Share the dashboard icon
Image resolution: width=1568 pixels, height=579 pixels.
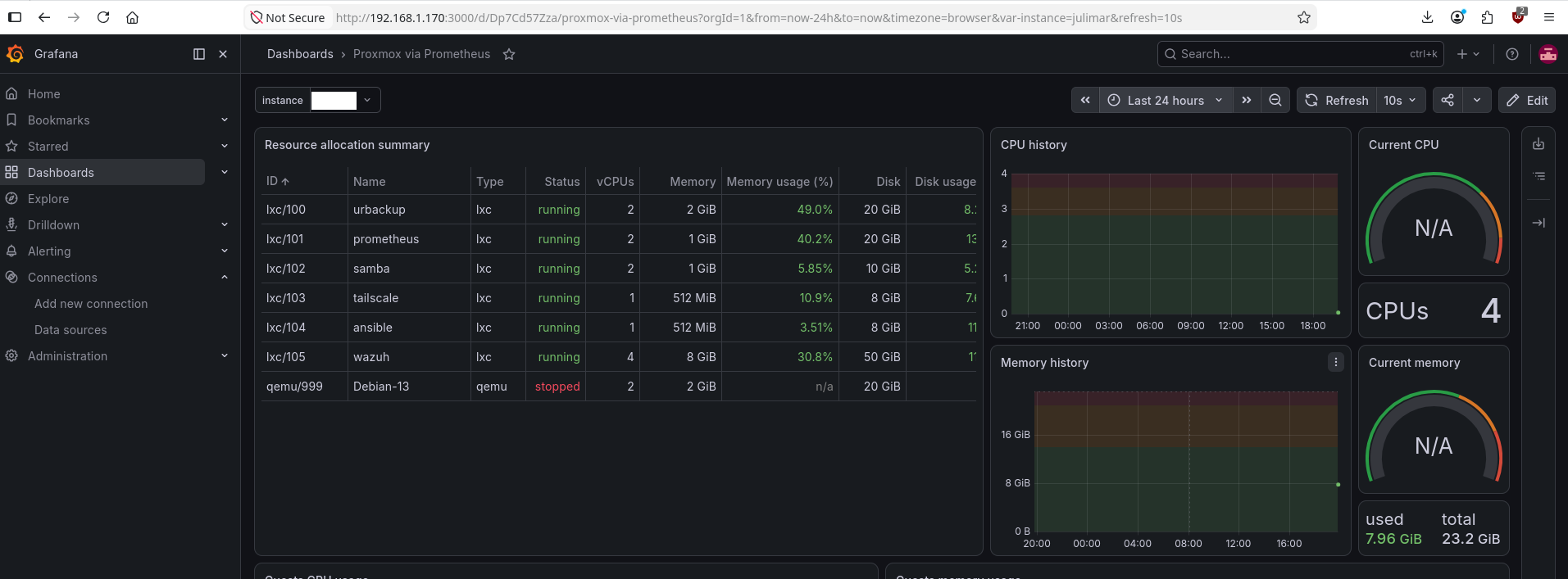click(x=1448, y=100)
